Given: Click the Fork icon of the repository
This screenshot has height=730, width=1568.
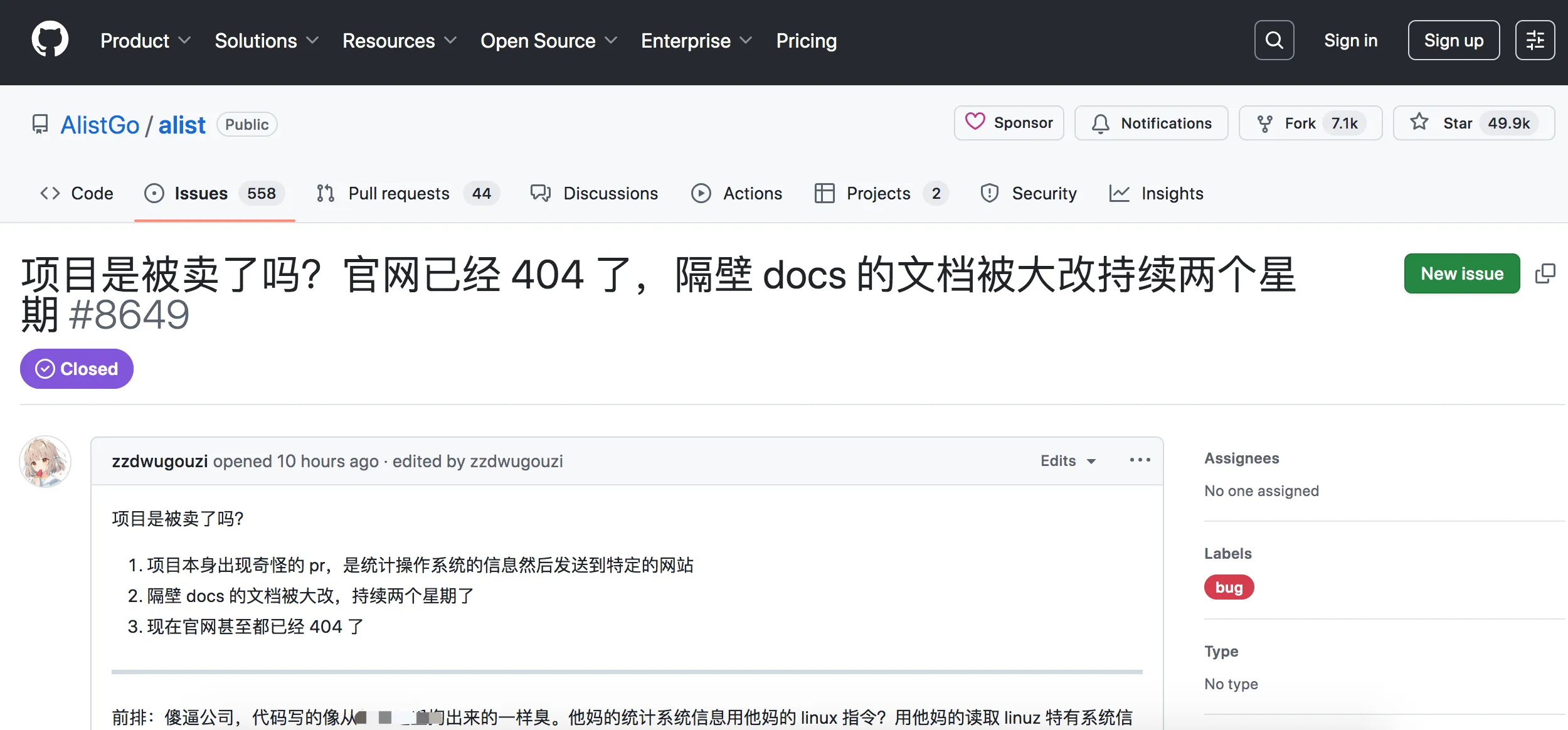Looking at the screenshot, I should (1266, 123).
